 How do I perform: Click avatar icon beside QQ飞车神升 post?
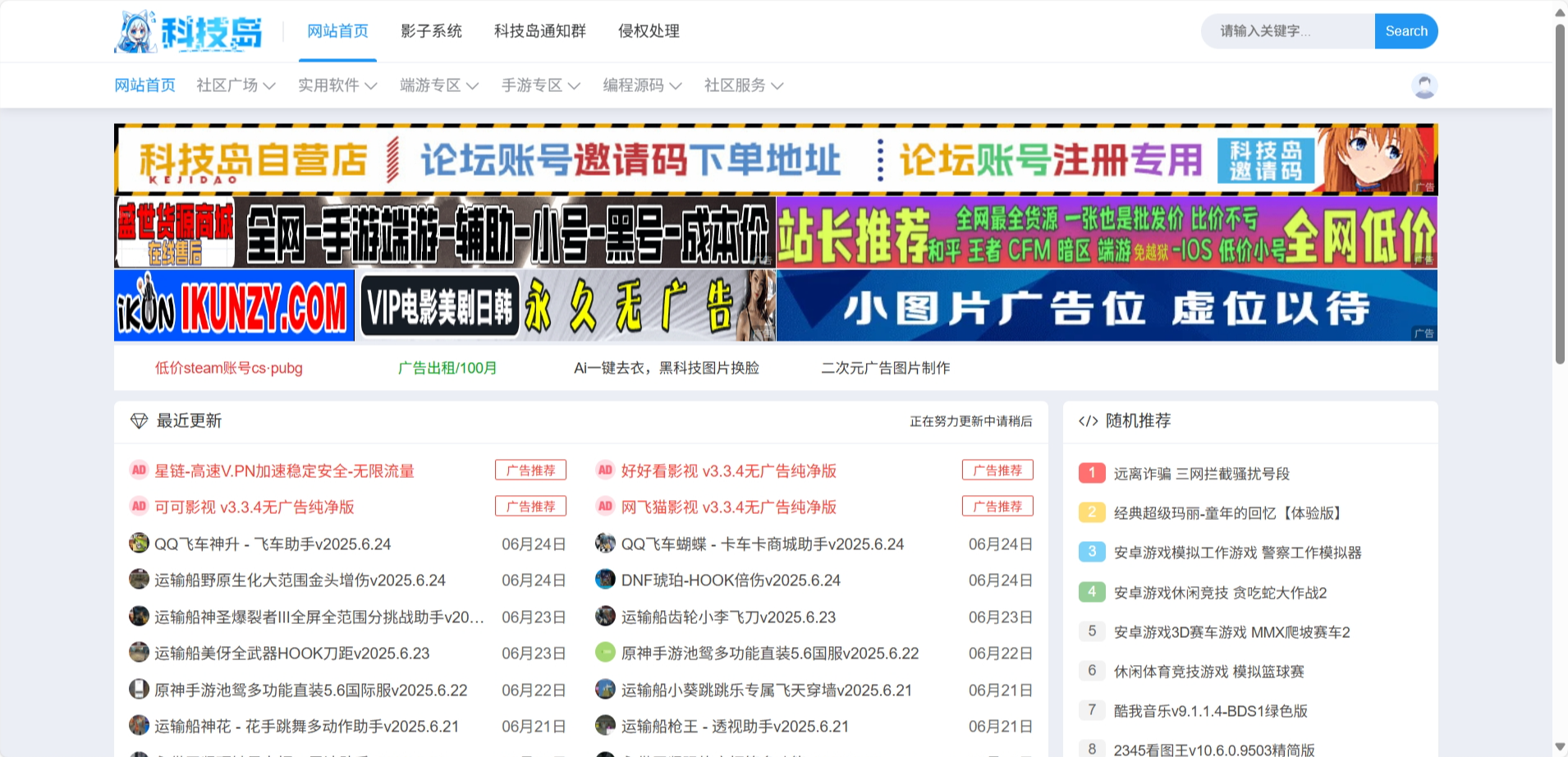click(x=139, y=544)
